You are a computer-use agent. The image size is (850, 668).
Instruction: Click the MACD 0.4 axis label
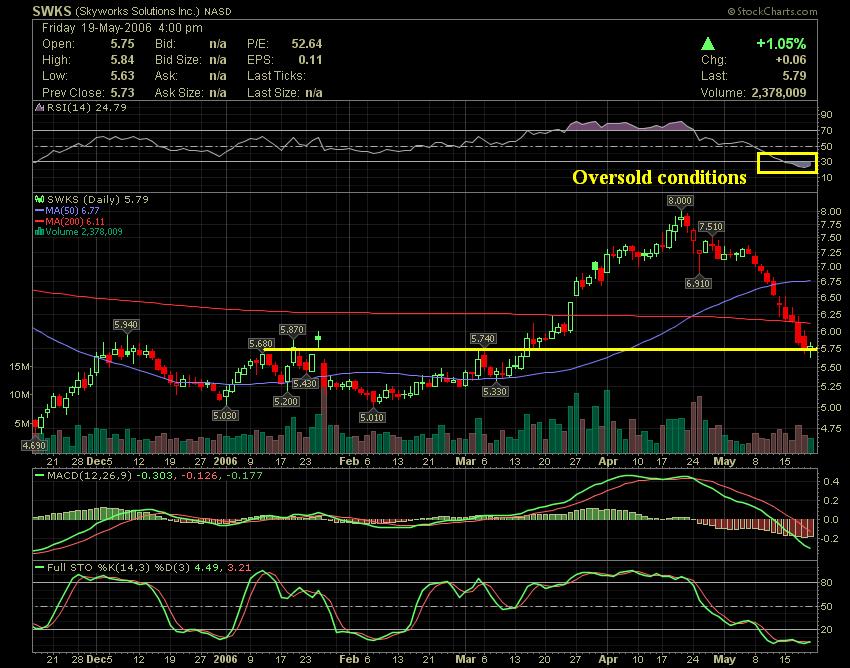click(829, 482)
